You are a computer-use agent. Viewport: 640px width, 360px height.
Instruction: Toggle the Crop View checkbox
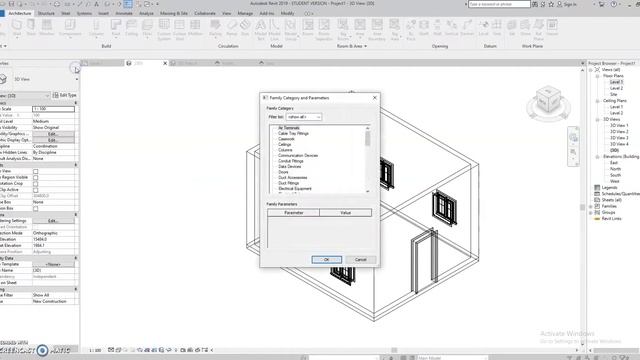coord(36,171)
